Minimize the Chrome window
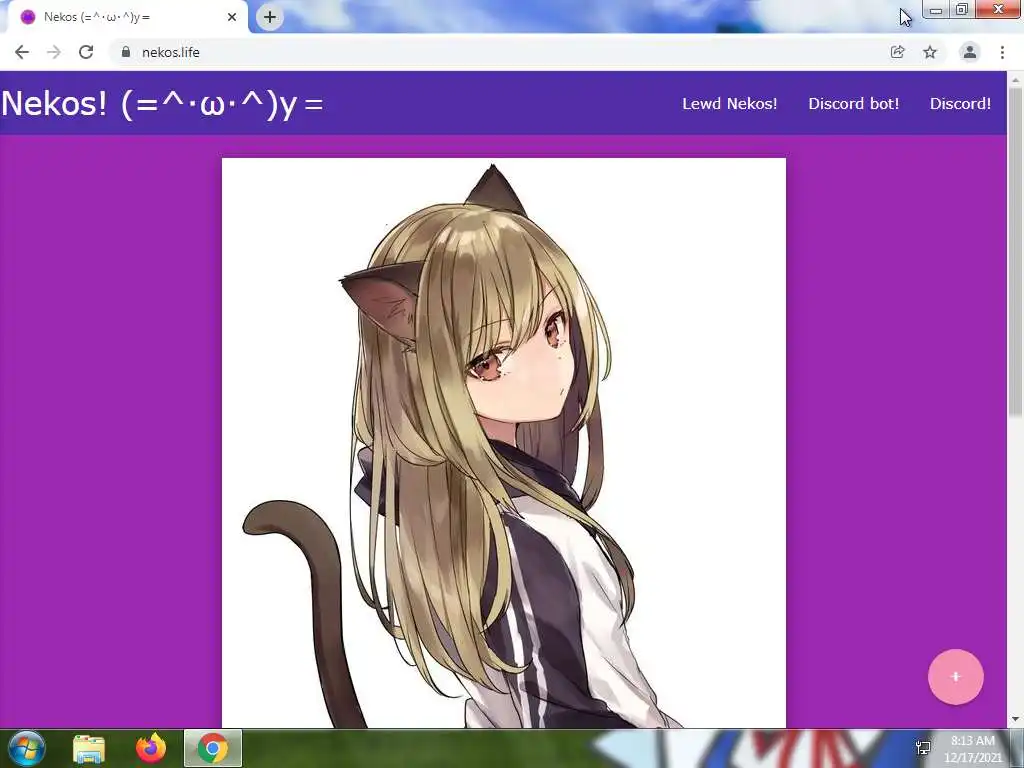This screenshot has width=1024, height=768. click(936, 10)
